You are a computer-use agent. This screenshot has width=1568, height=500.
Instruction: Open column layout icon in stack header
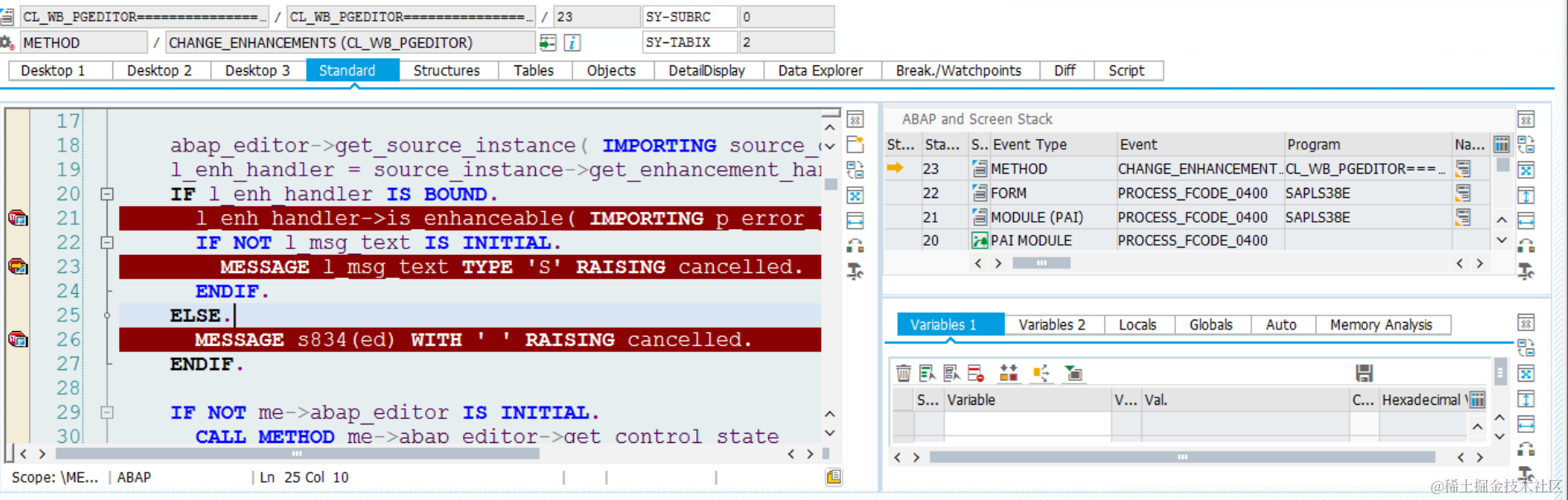(x=1501, y=145)
